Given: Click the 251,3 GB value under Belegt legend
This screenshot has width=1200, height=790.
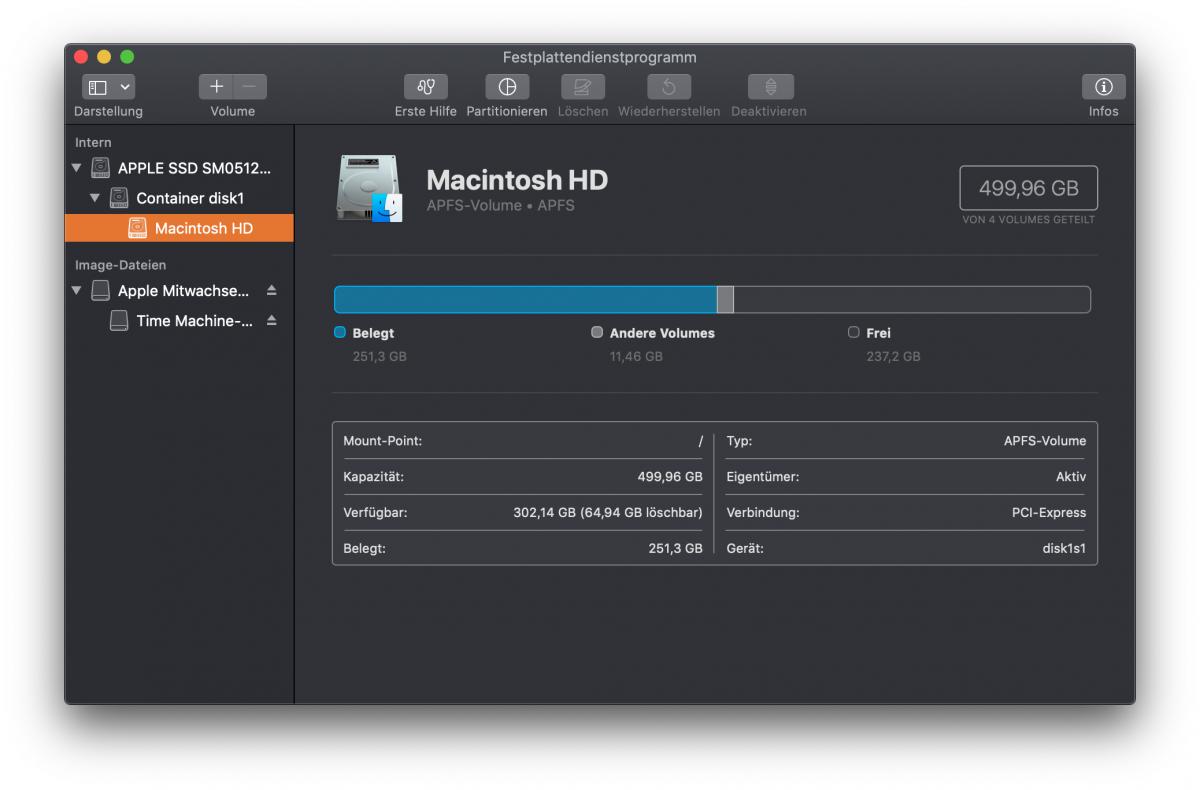Looking at the screenshot, I should (379, 356).
